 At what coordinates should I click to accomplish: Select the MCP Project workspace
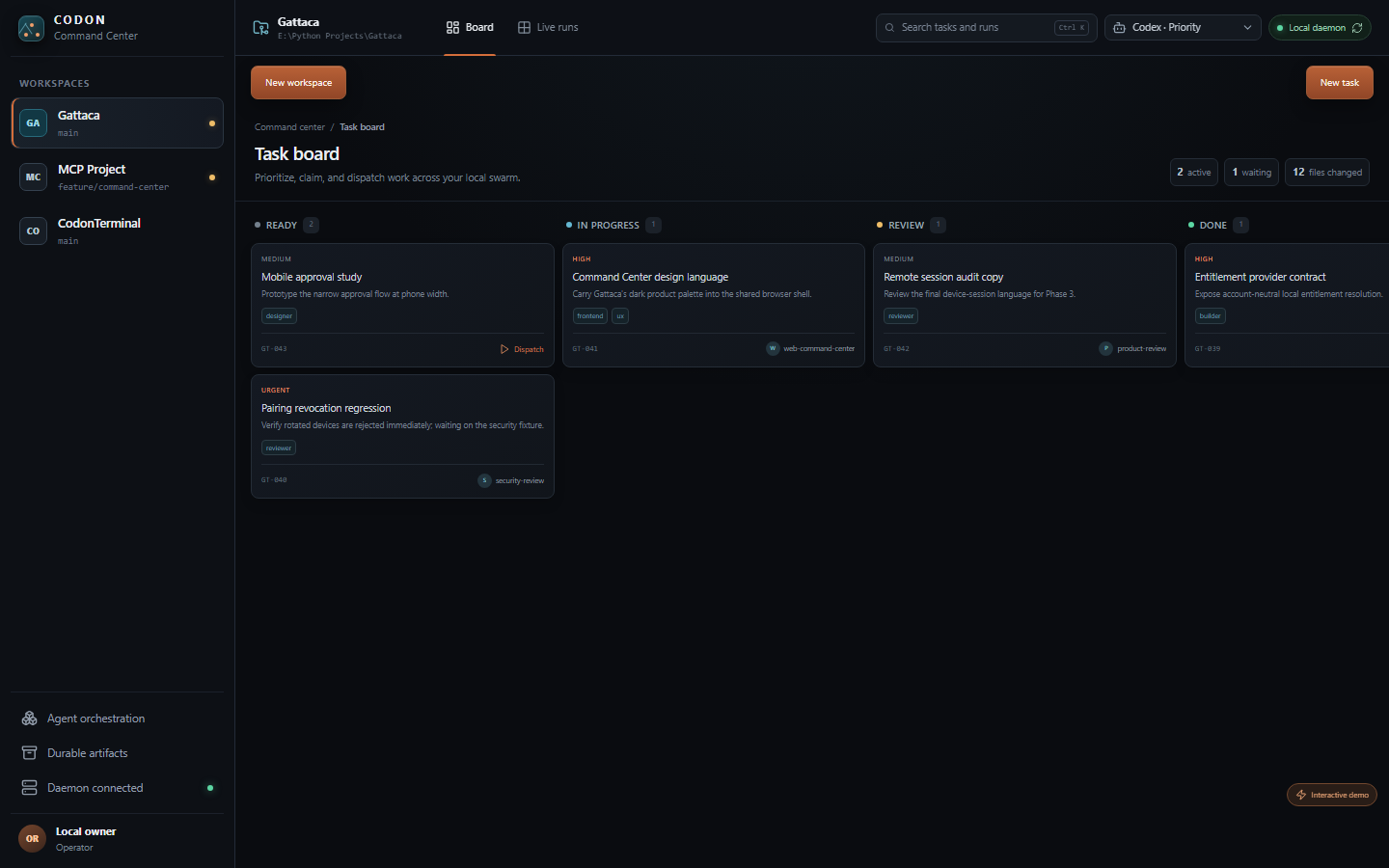pos(117,177)
